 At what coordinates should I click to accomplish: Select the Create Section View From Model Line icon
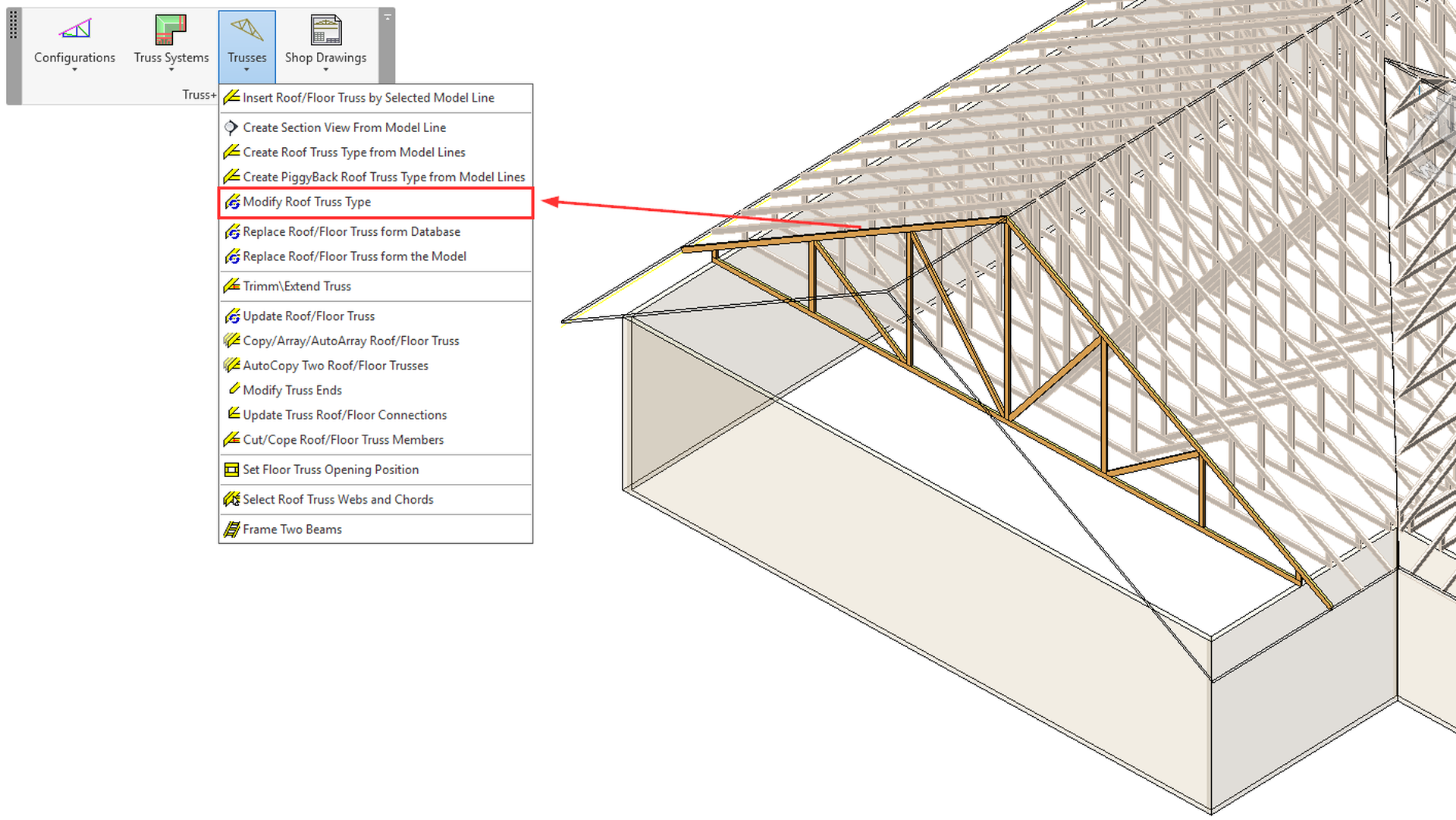tap(231, 127)
